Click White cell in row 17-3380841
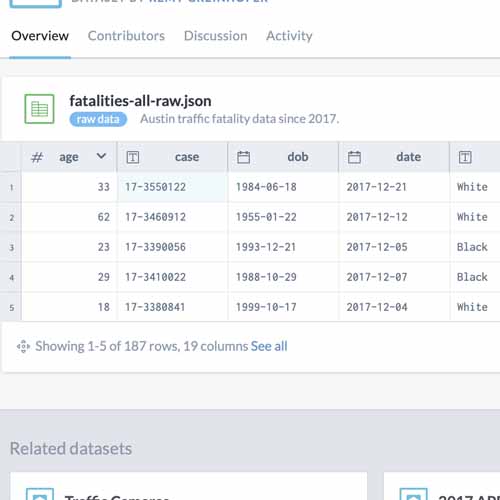 pos(475,307)
